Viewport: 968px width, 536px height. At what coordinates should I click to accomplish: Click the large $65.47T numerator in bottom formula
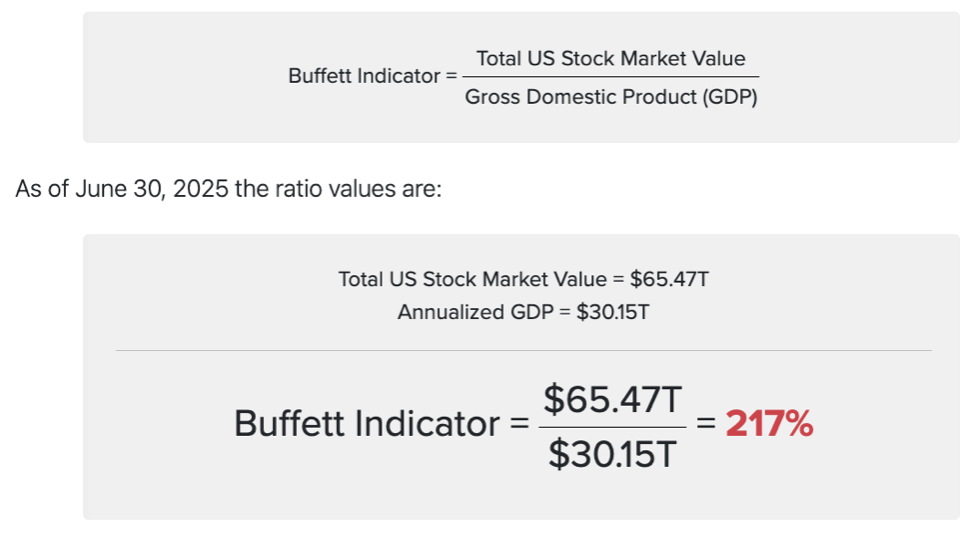tap(612, 400)
